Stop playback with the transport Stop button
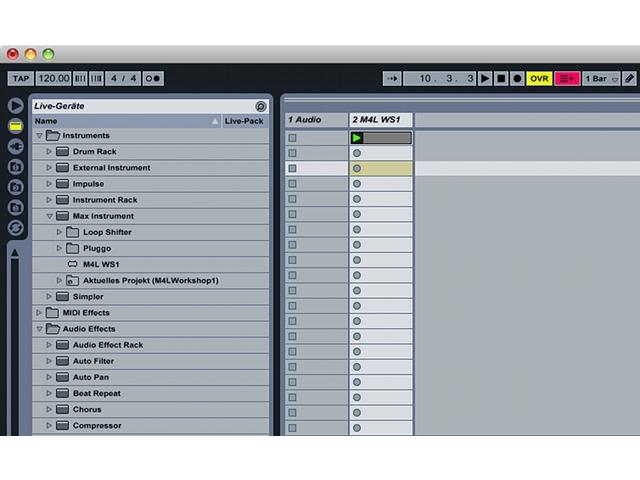Screen dimensions: 640x480 coord(501,78)
